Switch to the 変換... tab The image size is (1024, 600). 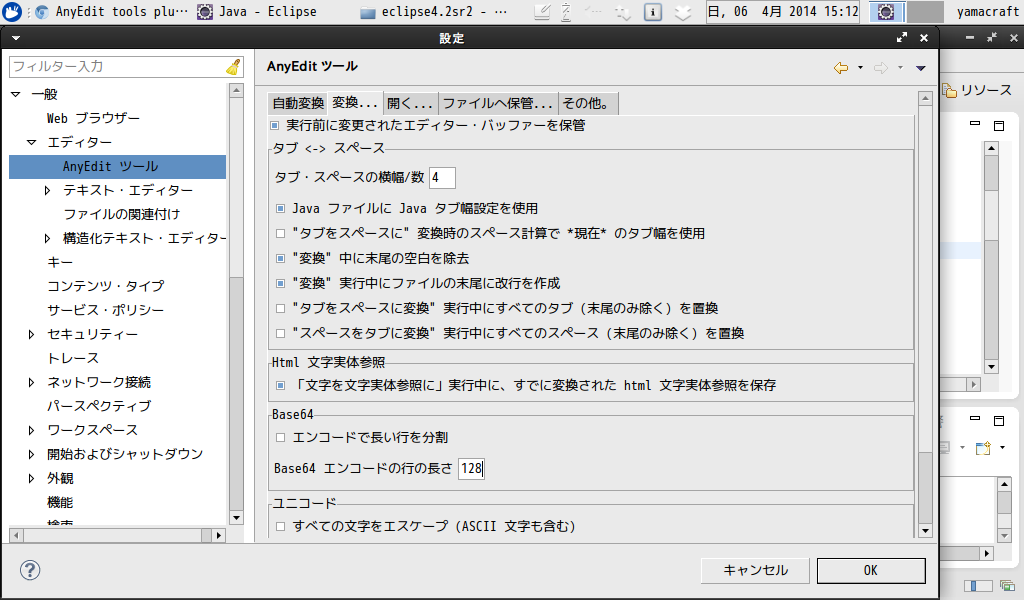(355, 103)
